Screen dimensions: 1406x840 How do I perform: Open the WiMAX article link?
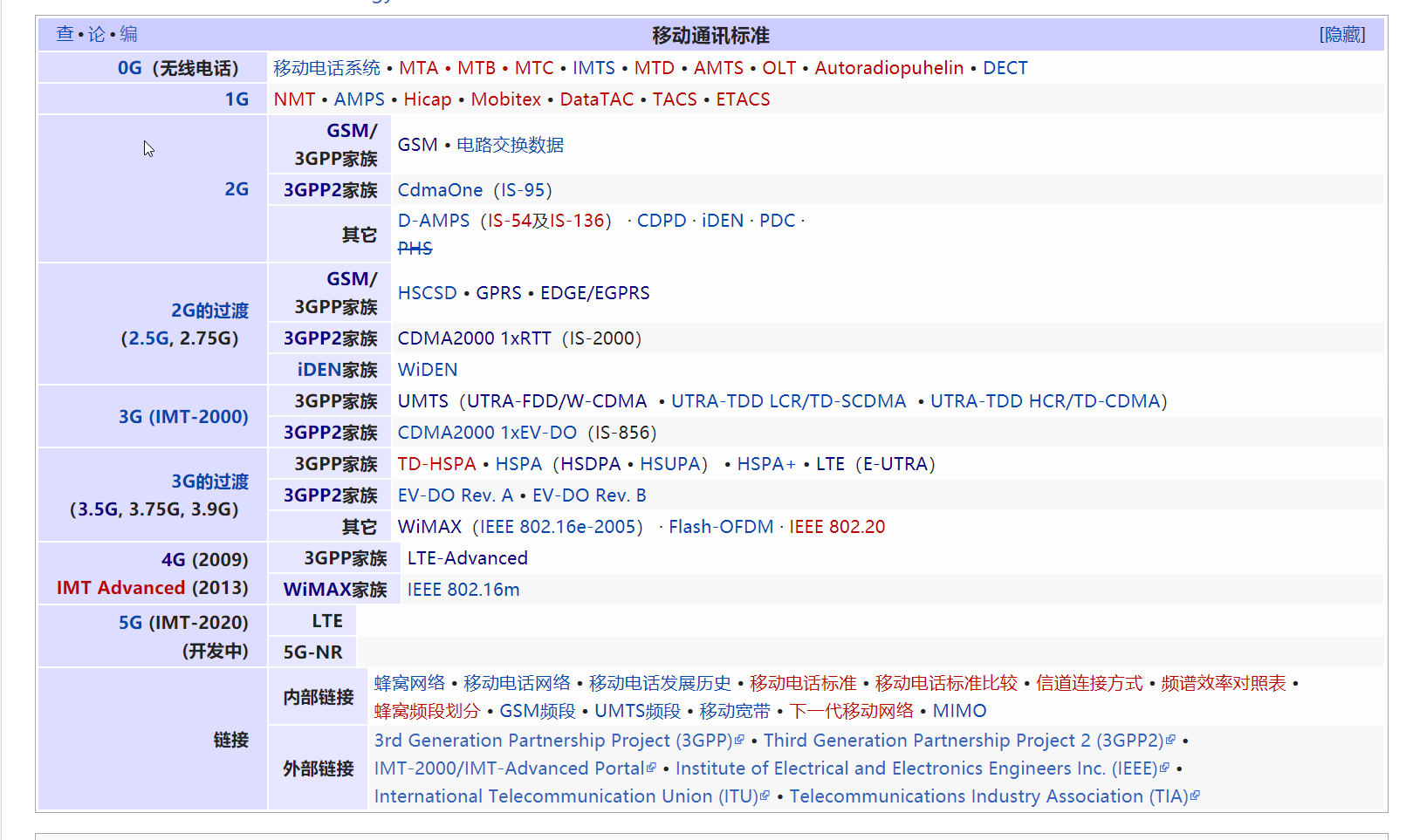(x=429, y=526)
